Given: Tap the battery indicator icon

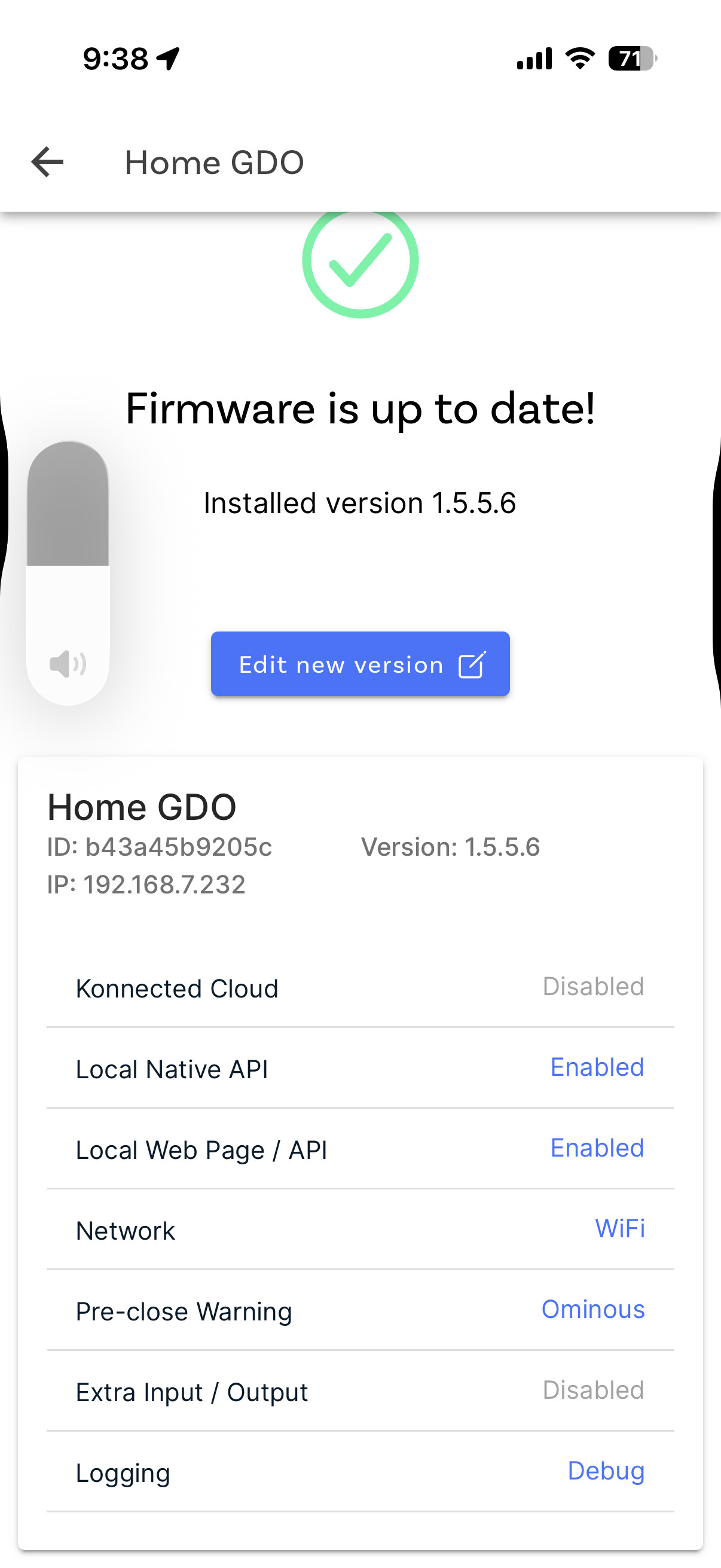Looking at the screenshot, I should (x=632, y=59).
